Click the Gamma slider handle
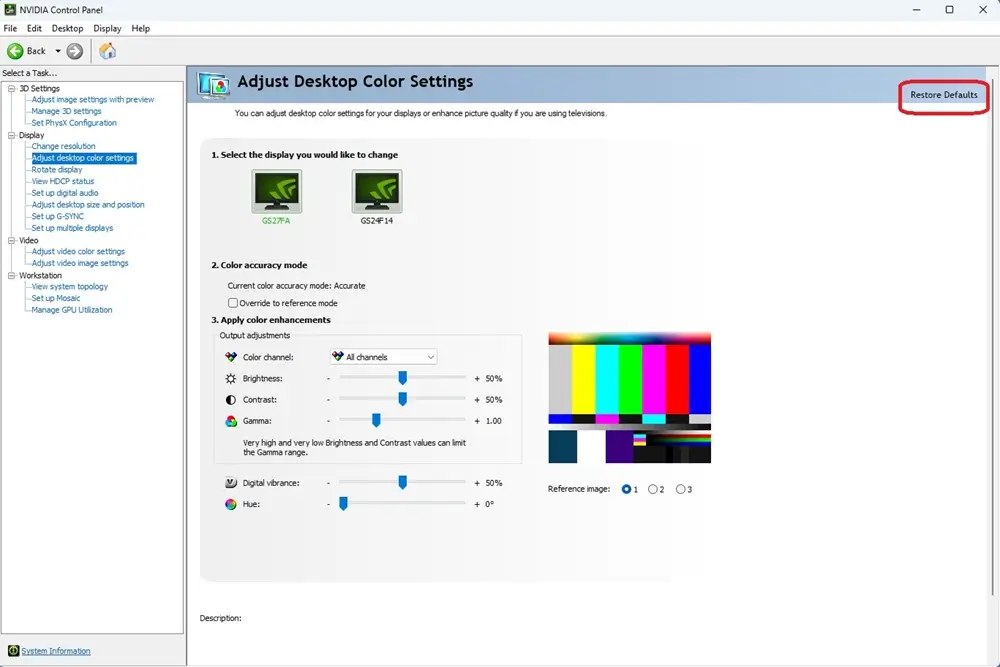This screenshot has width=1000, height=667. (376, 420)
